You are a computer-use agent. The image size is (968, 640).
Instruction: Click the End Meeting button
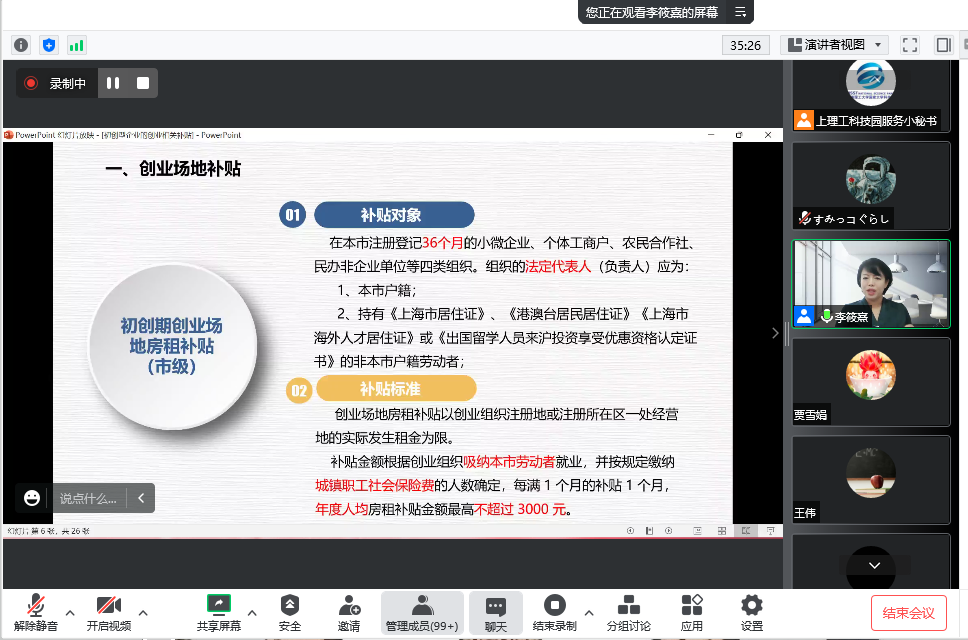point(909,613)
